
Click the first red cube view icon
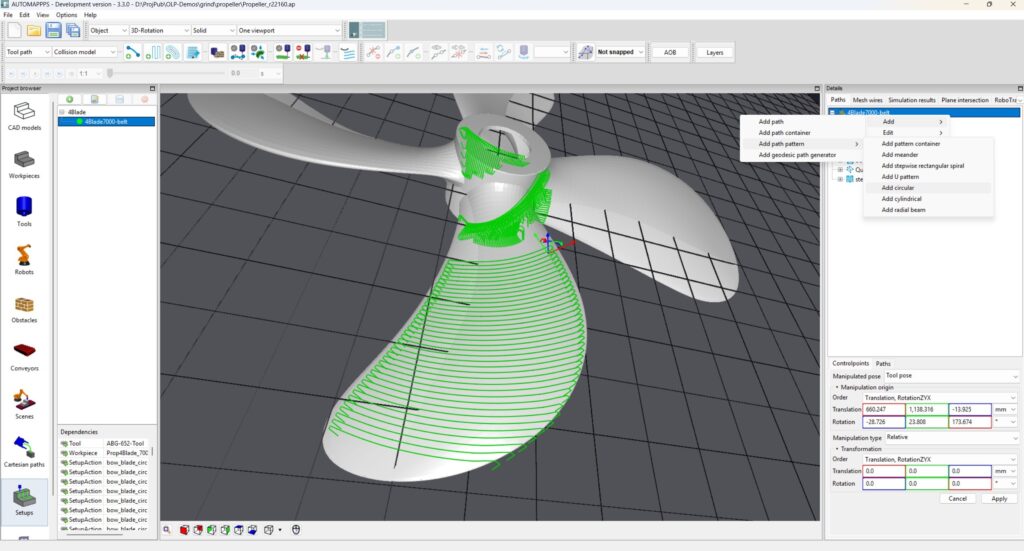(184, 530)
